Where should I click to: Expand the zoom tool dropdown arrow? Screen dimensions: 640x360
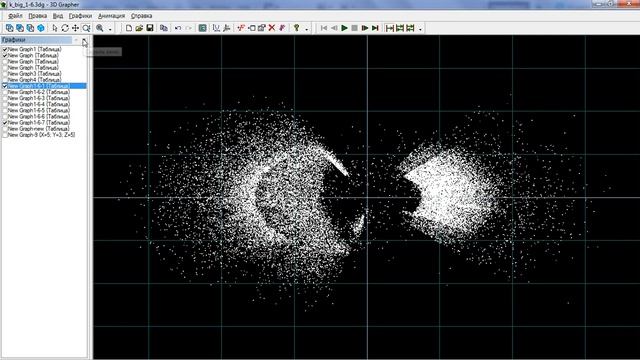click(x=110, y=28)
